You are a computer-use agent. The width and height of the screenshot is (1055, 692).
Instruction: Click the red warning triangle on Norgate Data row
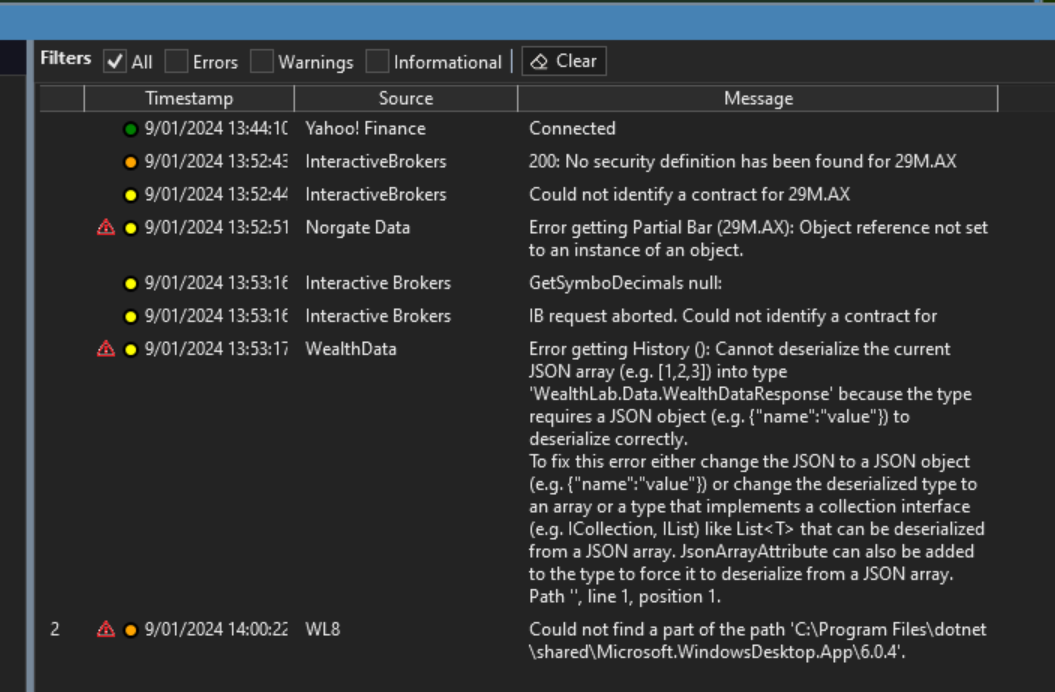pyautogui.click(x=106, y=228)
